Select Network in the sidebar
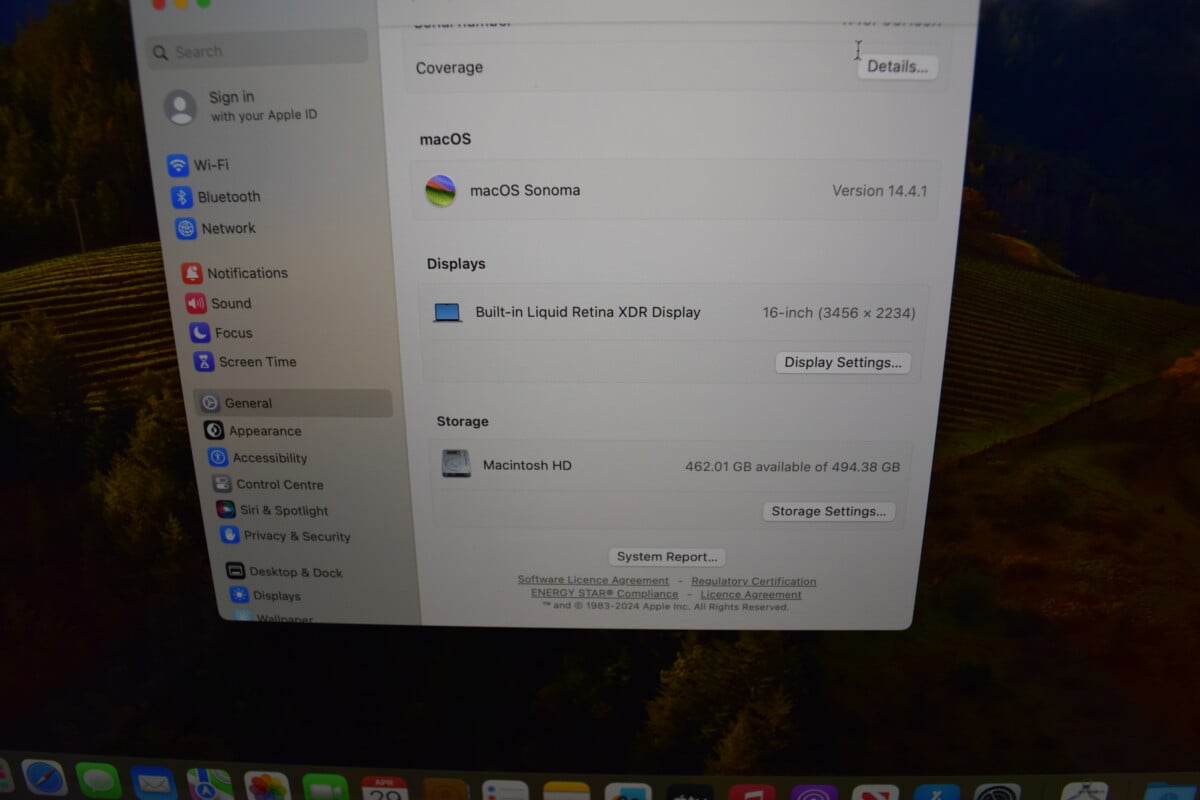Image resolution: width=1200 pixels, height=800 pixels. (x=216, y=228)
